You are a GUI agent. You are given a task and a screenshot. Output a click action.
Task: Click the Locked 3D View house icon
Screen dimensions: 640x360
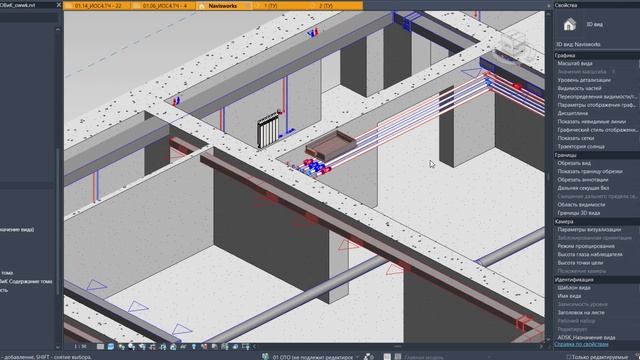[x=173, y=347]
